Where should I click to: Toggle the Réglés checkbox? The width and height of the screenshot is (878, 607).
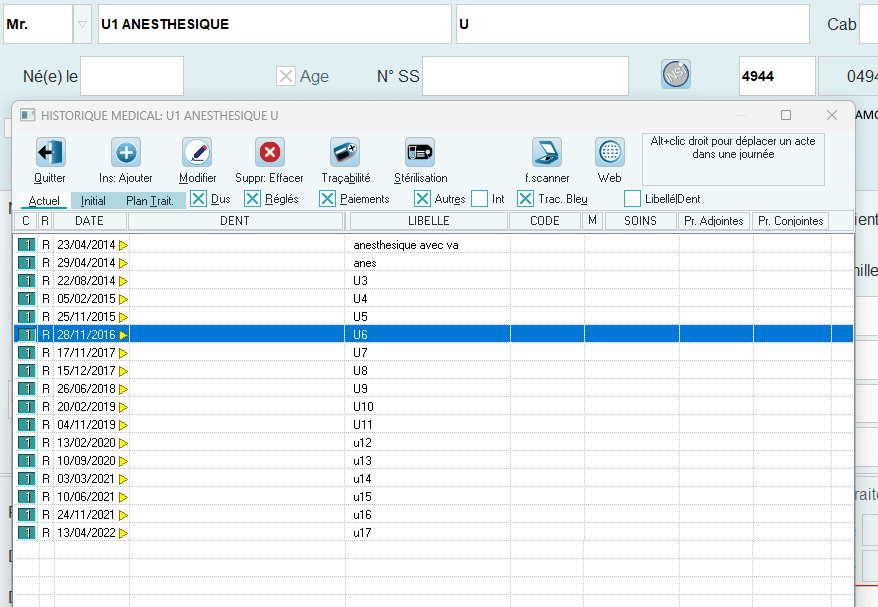(x=252, y=199)
